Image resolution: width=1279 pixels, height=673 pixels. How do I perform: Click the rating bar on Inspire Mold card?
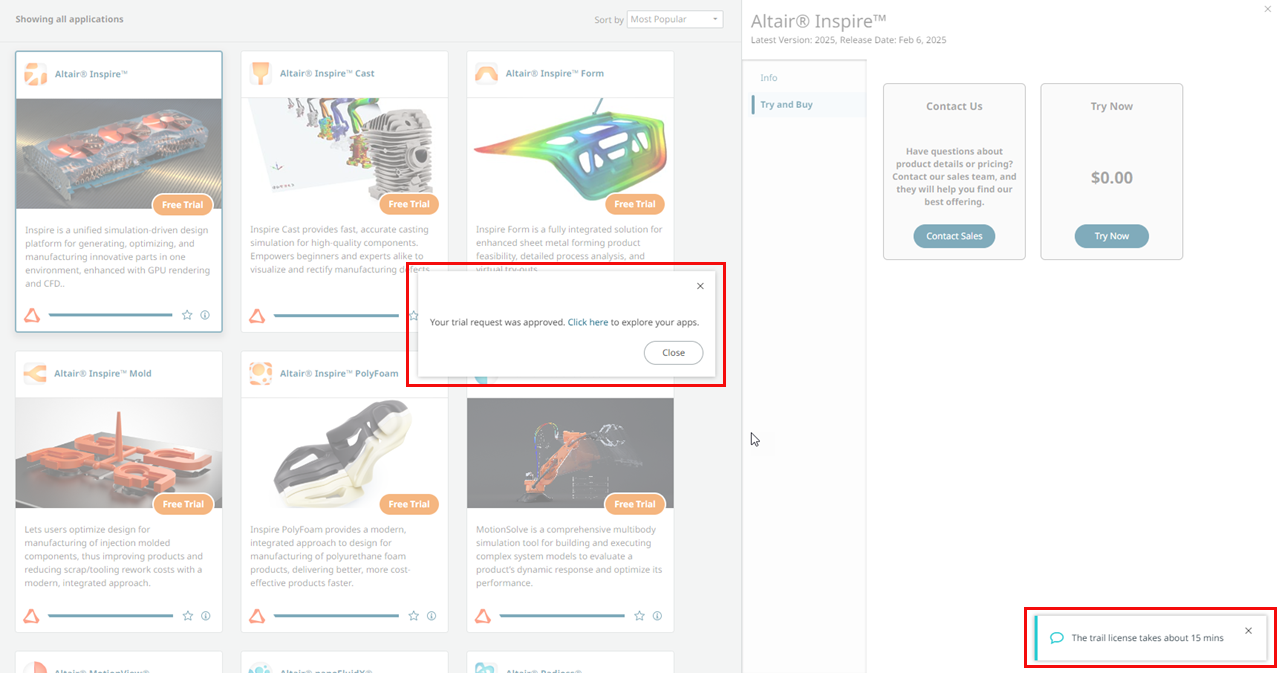[x=110, y=616]
